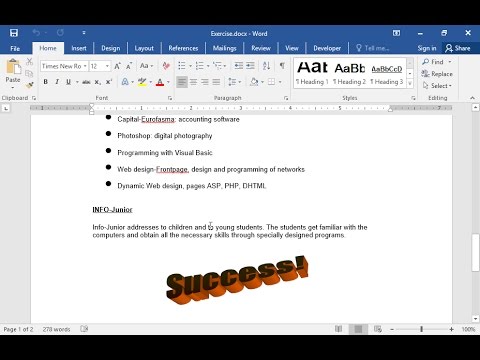Switch to Read Mode view
Image resolution: width=480 pixels, height=360 pixels.
click(x=338, y=329)
